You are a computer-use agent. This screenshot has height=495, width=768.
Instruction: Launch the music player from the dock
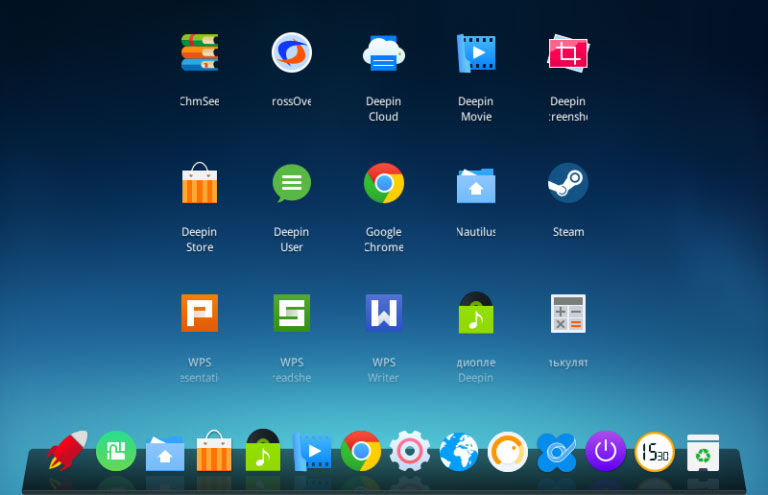(x=263, y=450)
